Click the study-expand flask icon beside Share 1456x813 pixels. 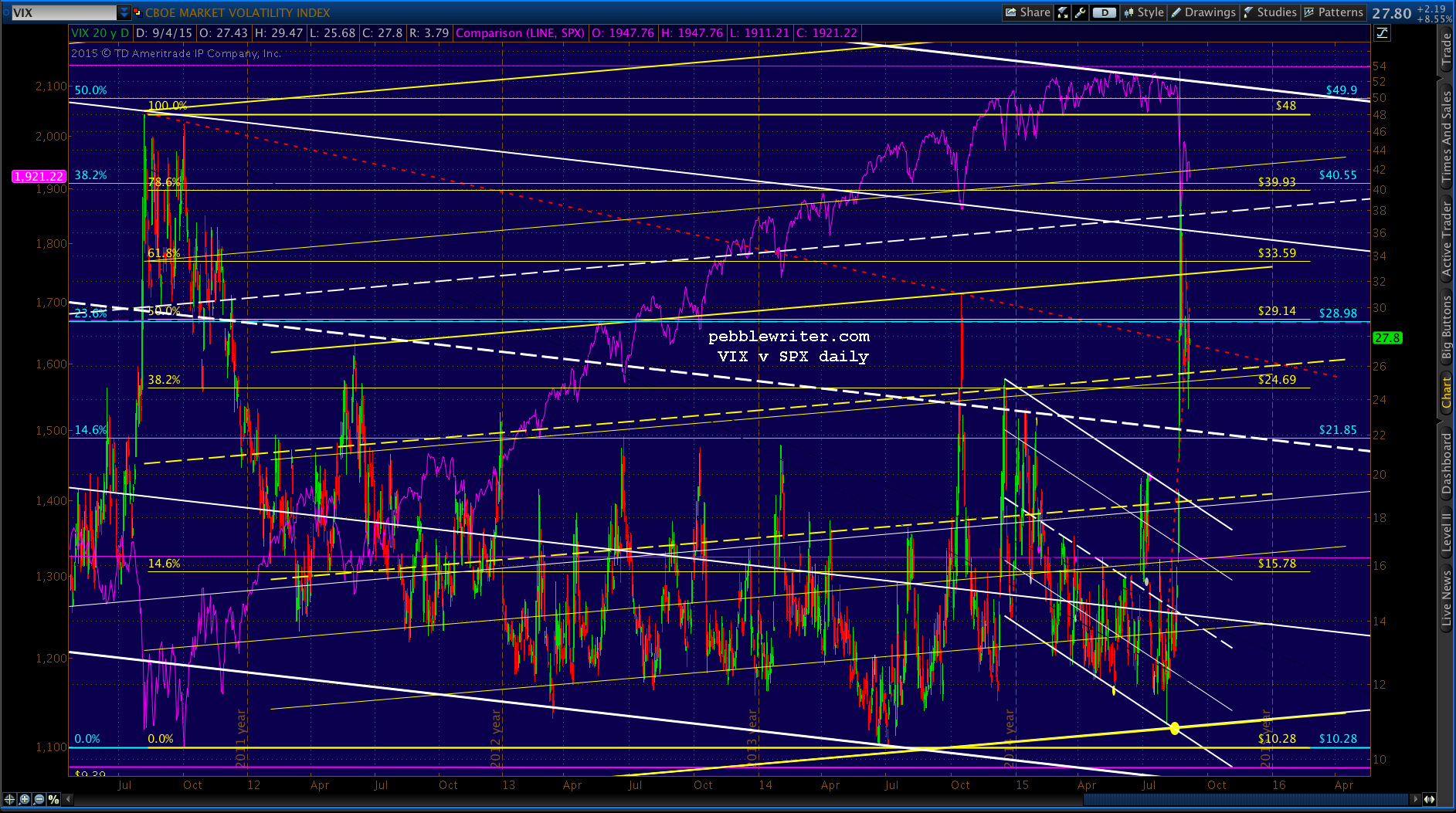point(1064,12)
